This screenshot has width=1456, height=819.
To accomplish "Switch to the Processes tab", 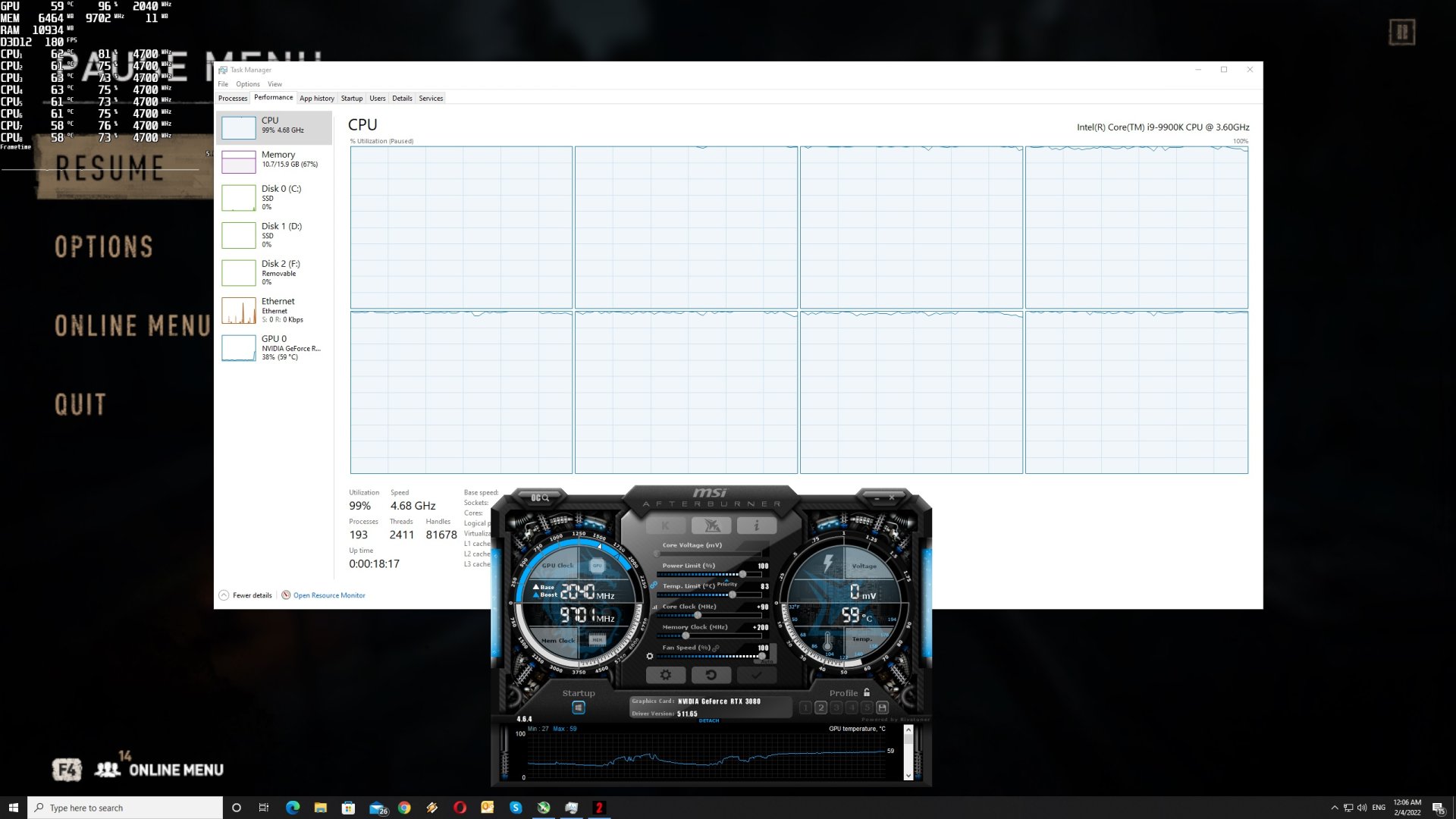I will (233, 98).
